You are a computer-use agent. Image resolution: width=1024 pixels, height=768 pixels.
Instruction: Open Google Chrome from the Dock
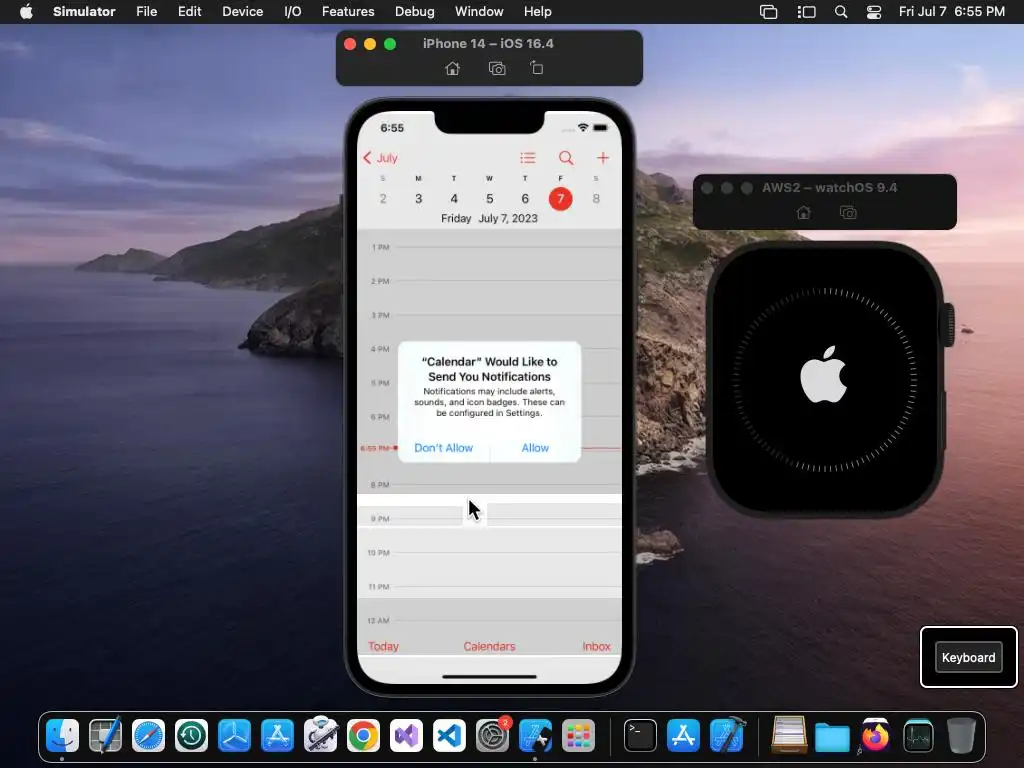pos(363,736)
